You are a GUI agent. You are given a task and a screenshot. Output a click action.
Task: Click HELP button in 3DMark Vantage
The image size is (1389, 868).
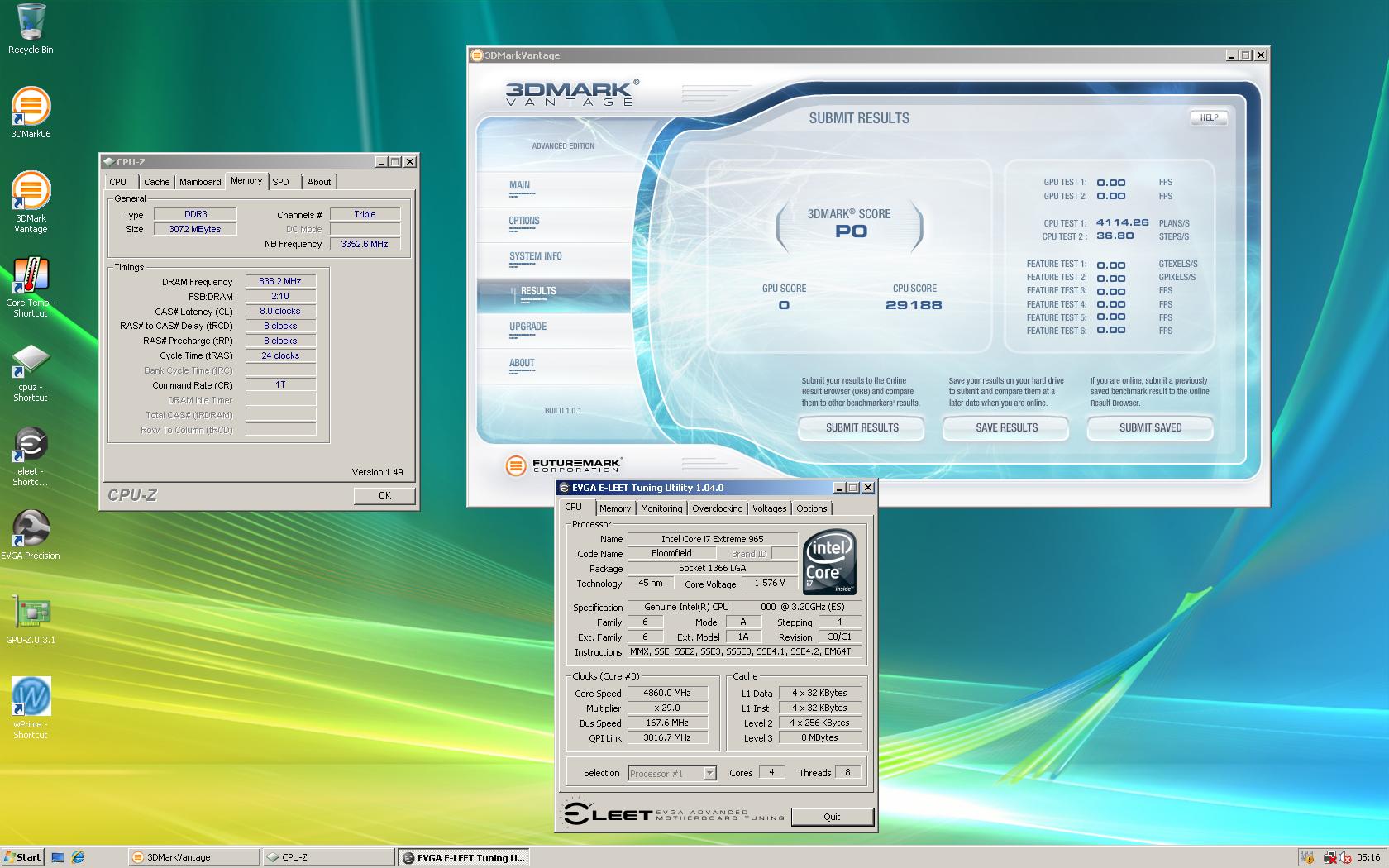tap(1209, 118)
